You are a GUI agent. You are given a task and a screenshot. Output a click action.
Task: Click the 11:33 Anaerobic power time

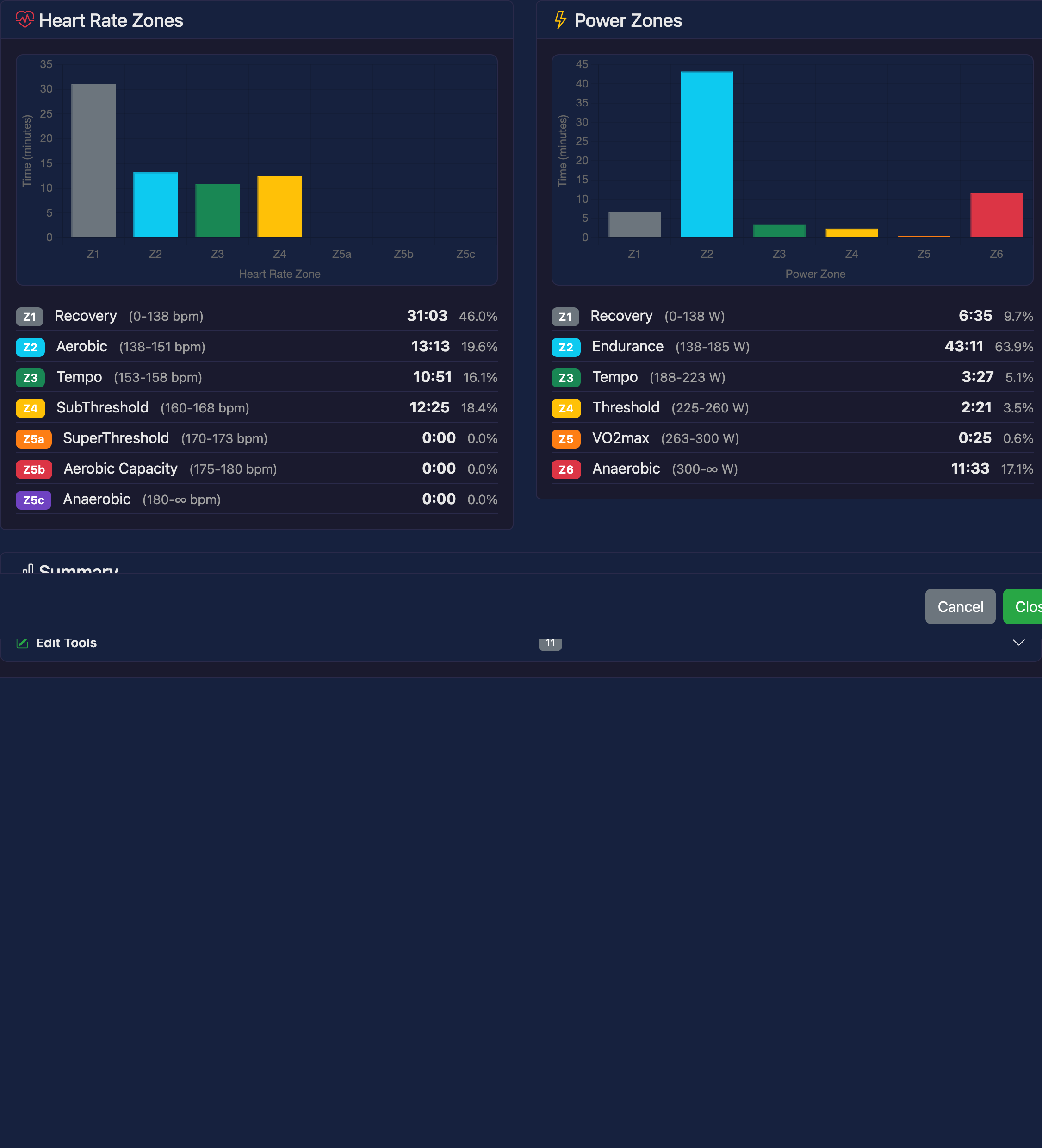(x=970, y=468)
